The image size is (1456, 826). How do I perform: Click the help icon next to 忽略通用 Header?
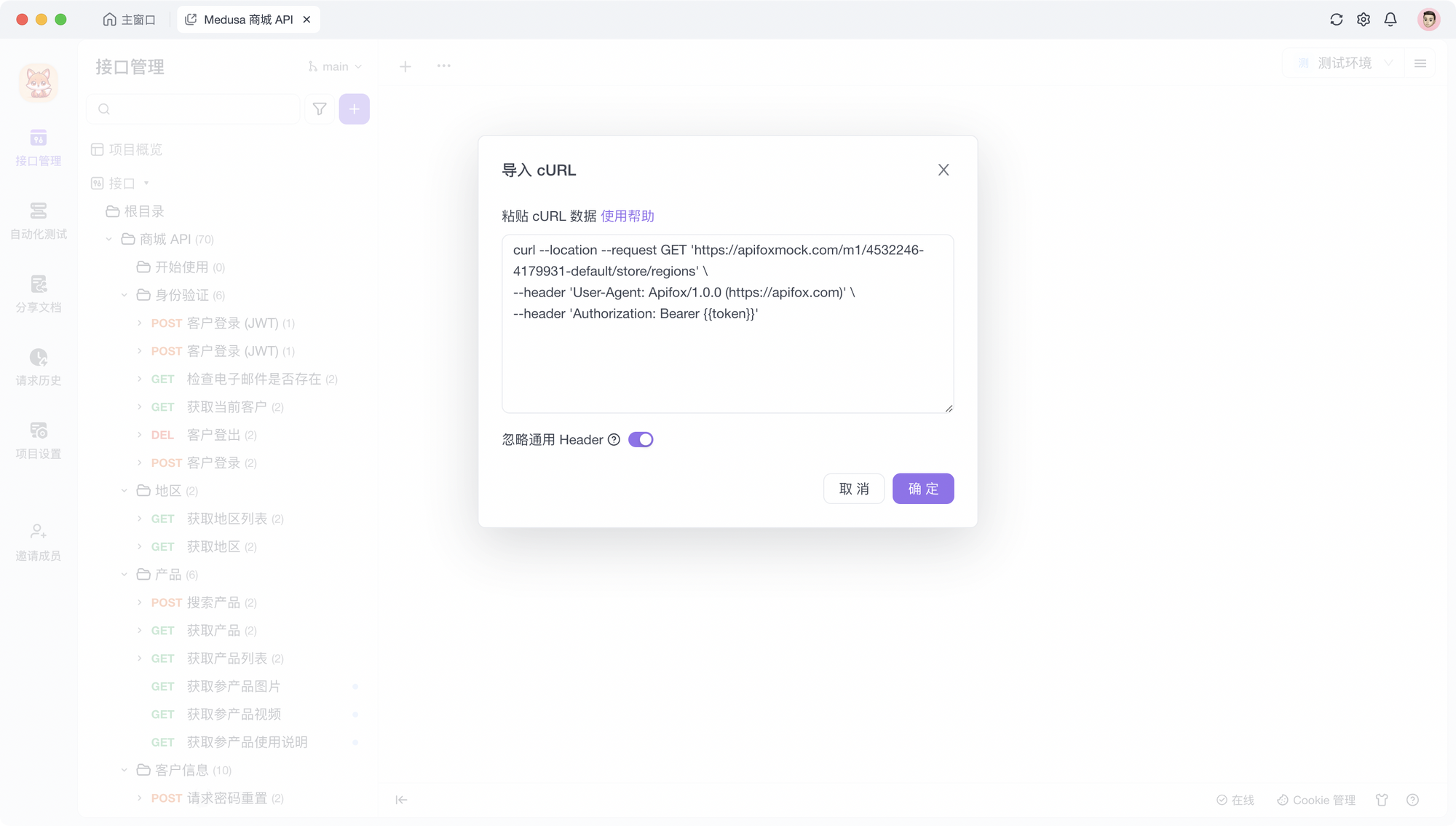pos(614,440)
